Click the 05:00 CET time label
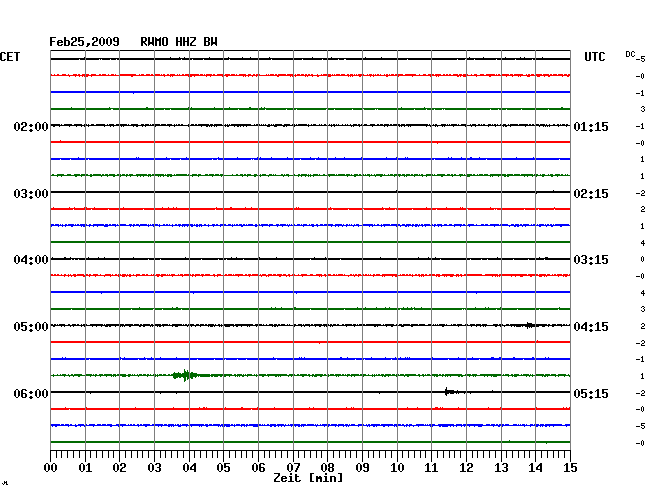 [x=31, y=327]
